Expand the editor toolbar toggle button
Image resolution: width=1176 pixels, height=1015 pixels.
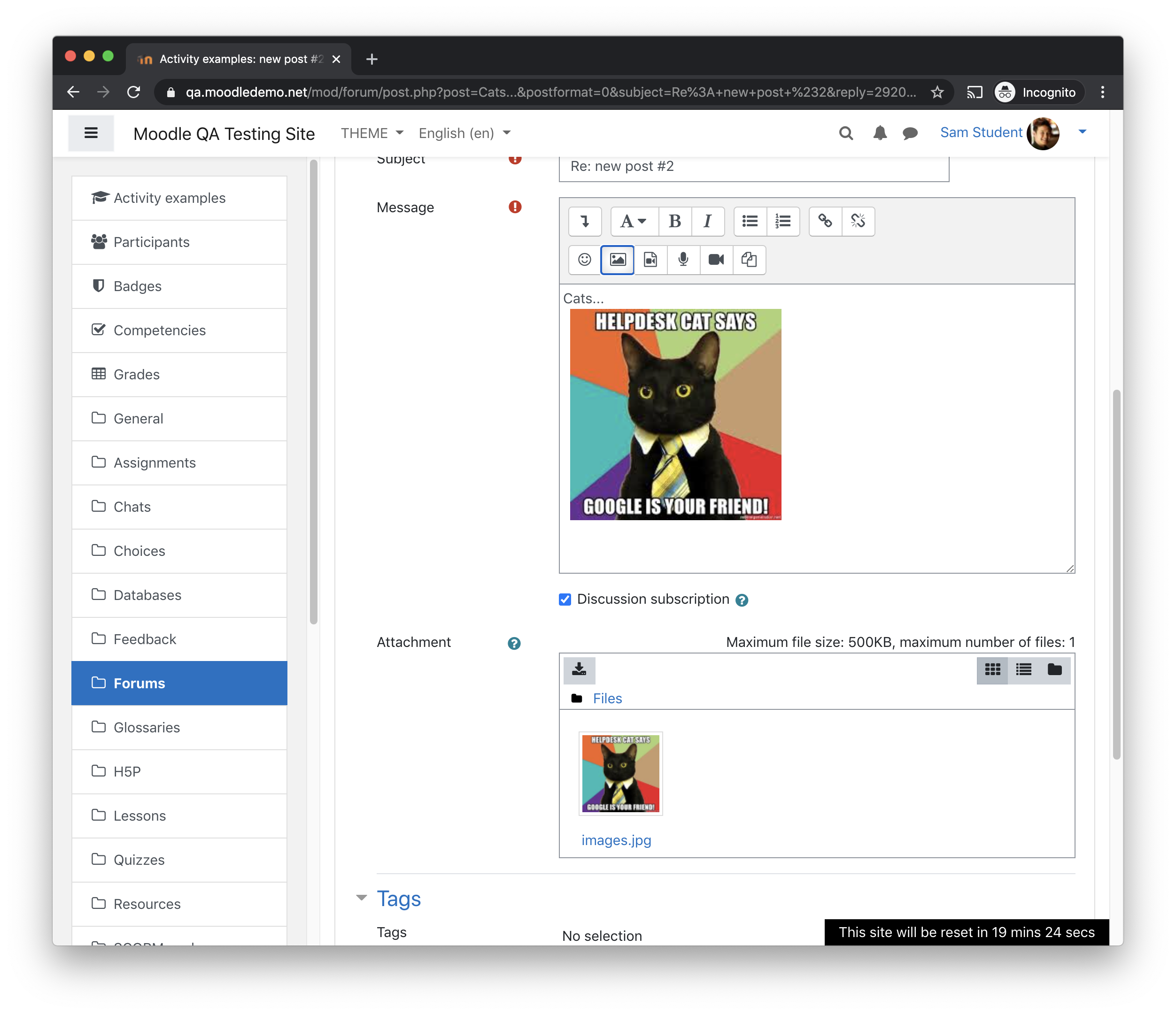coord(585,221)
